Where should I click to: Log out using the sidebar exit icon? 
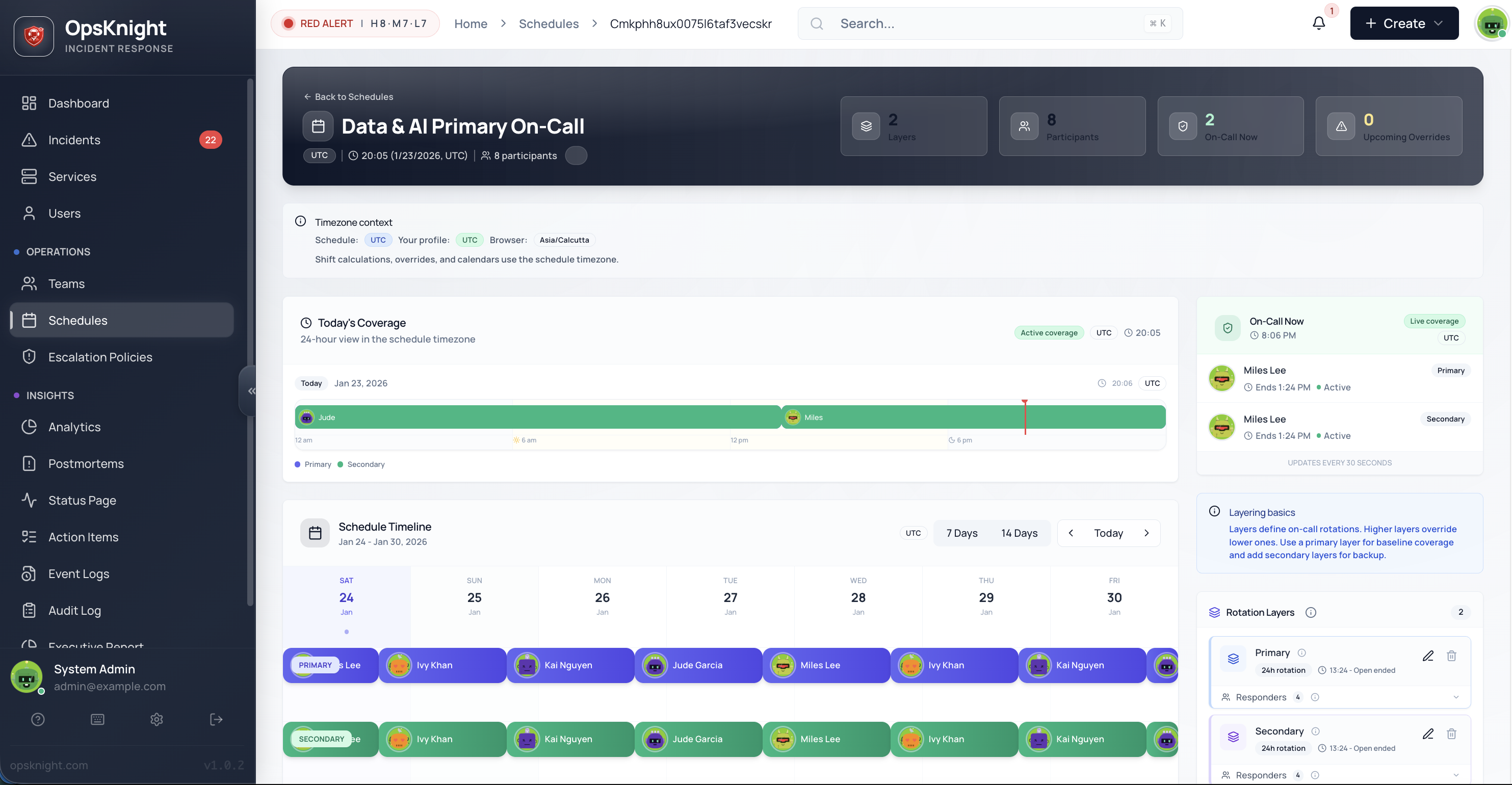[216, 719]
